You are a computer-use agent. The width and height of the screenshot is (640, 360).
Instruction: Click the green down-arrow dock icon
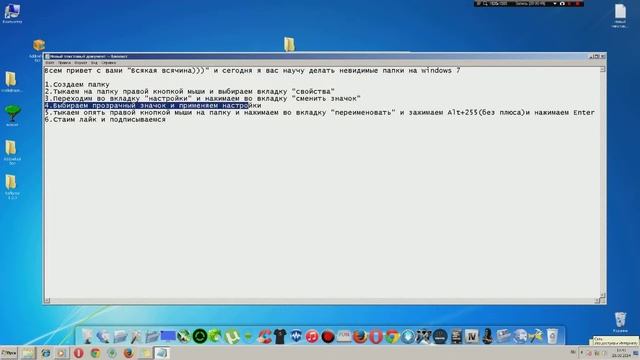pos(248,337)
